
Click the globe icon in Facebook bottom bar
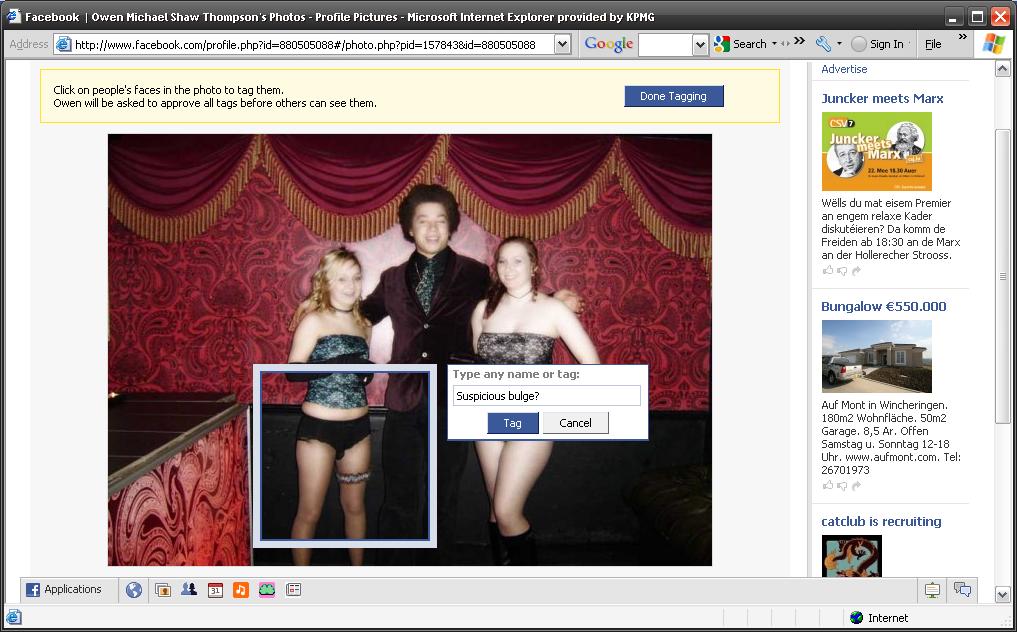point(134,590)
